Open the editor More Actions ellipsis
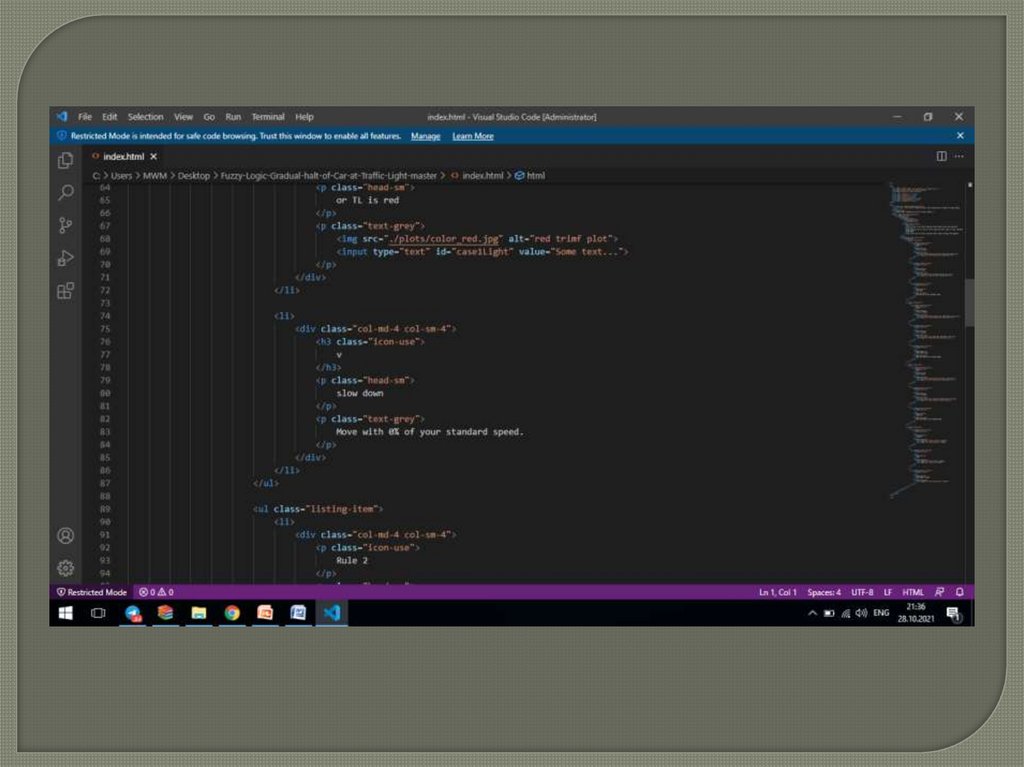1024x767 pixels. pyautogui.click(x=959, y=157)
